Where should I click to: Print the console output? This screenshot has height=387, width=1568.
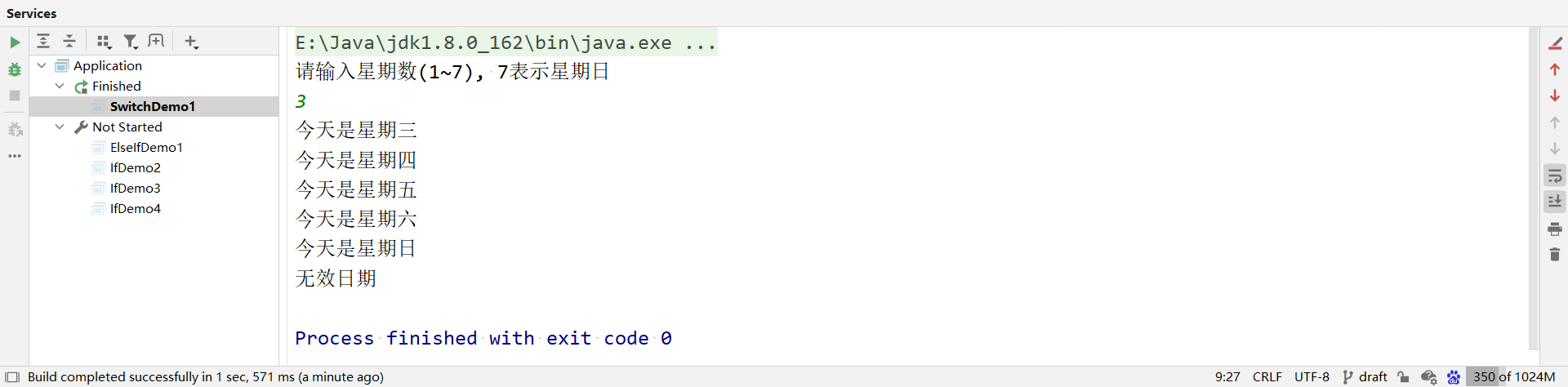pos(1555,229)
